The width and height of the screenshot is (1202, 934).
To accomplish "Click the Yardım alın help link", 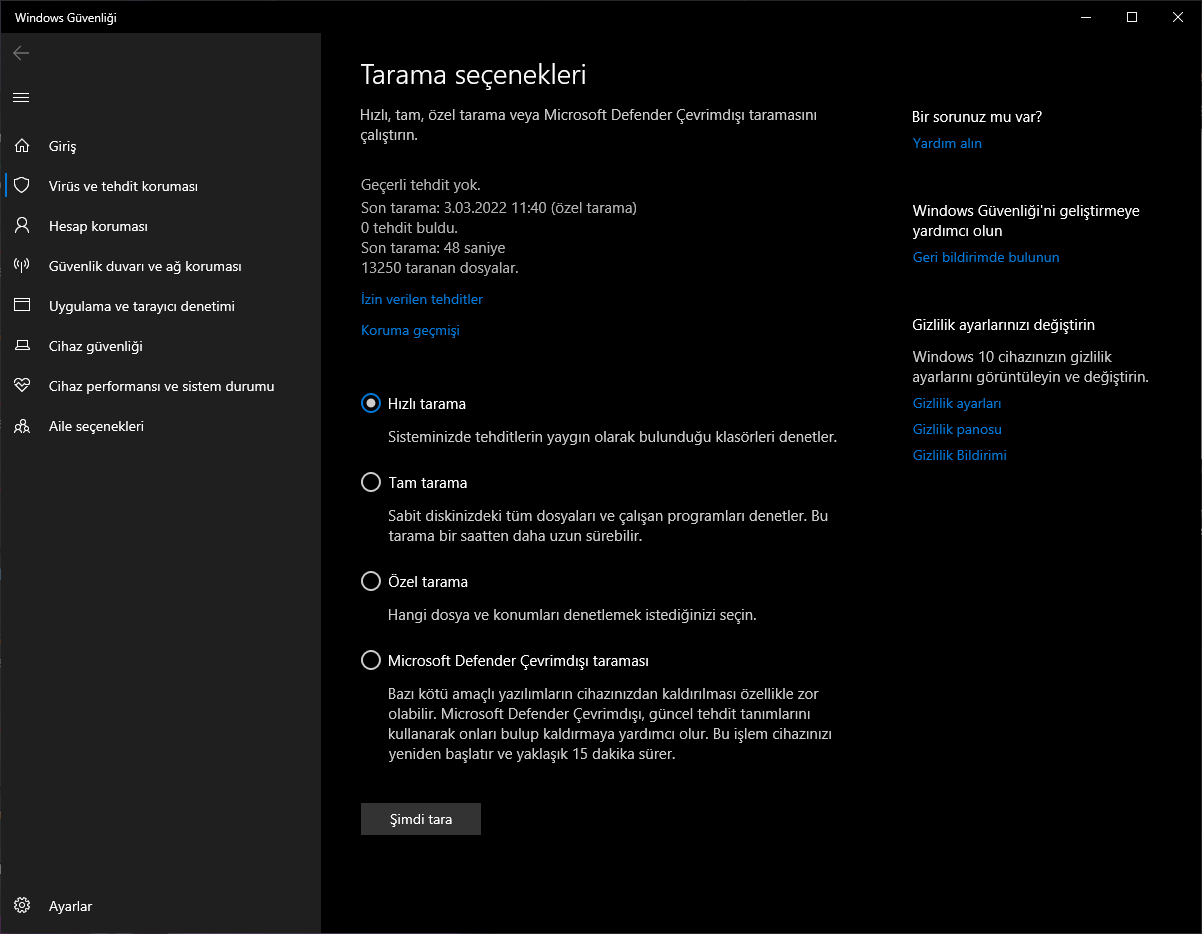I will tap(947, 143).
